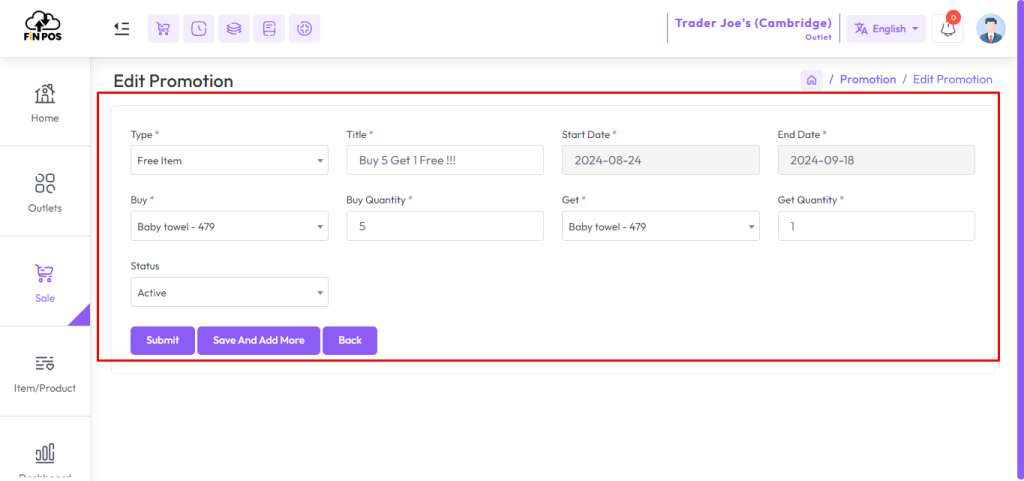Open the stacked layers shortcut icon
Viewport: 1024px width, 481px height.
[234, 29]
